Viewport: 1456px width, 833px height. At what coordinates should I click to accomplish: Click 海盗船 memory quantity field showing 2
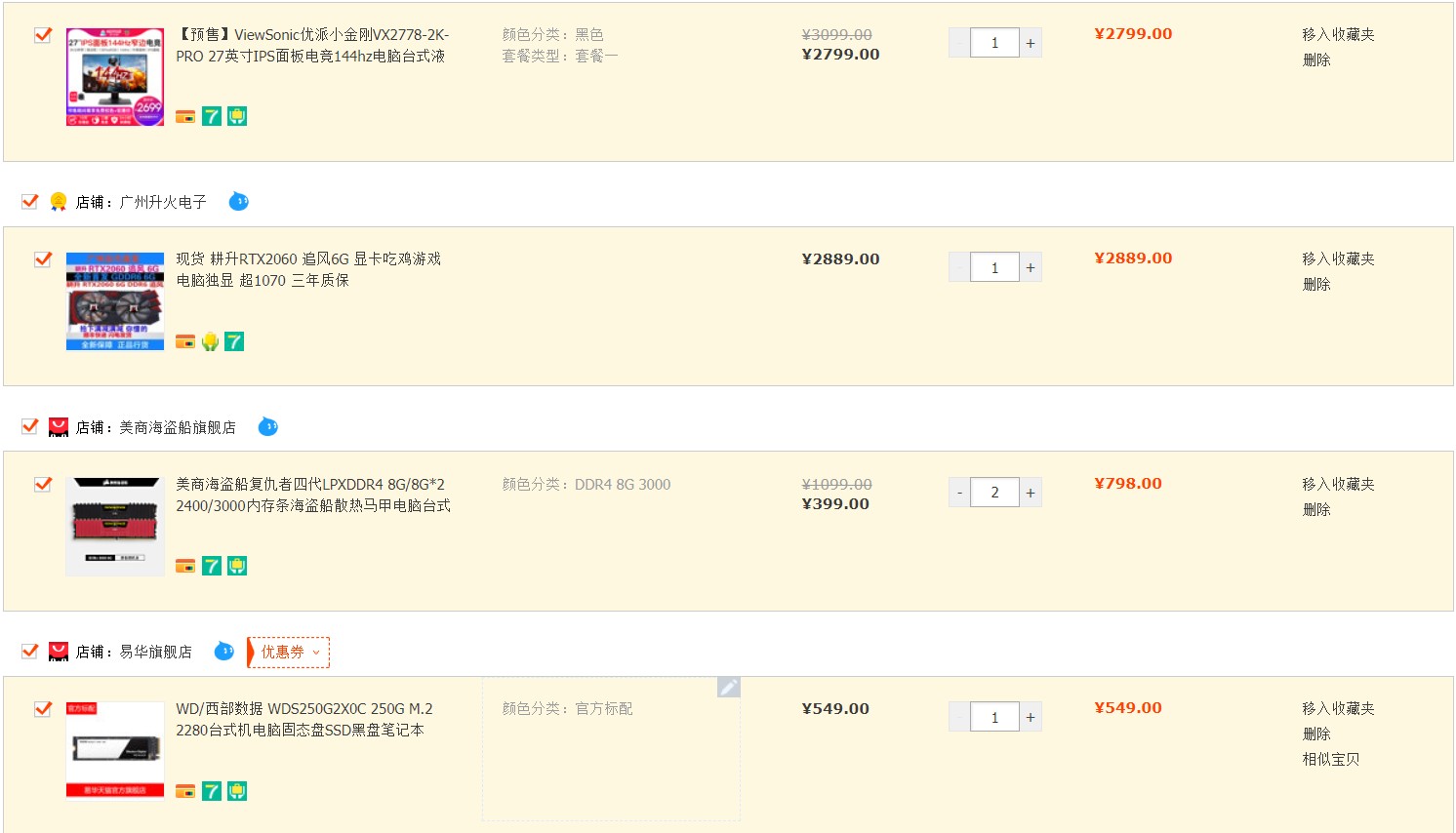pos(994,493)
